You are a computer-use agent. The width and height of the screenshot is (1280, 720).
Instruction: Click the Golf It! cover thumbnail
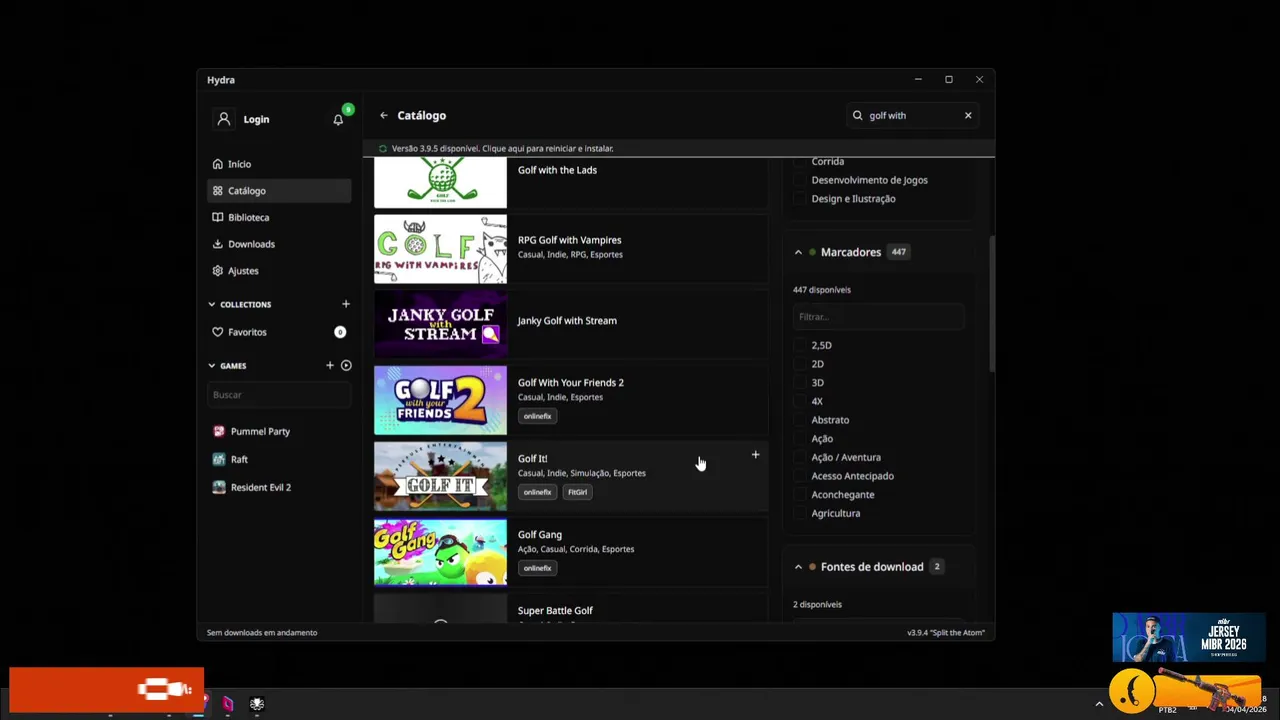click(440, 476)
